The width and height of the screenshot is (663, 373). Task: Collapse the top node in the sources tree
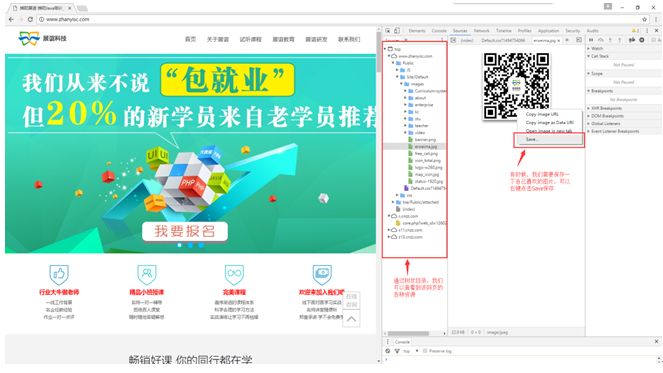pos(386,49)
